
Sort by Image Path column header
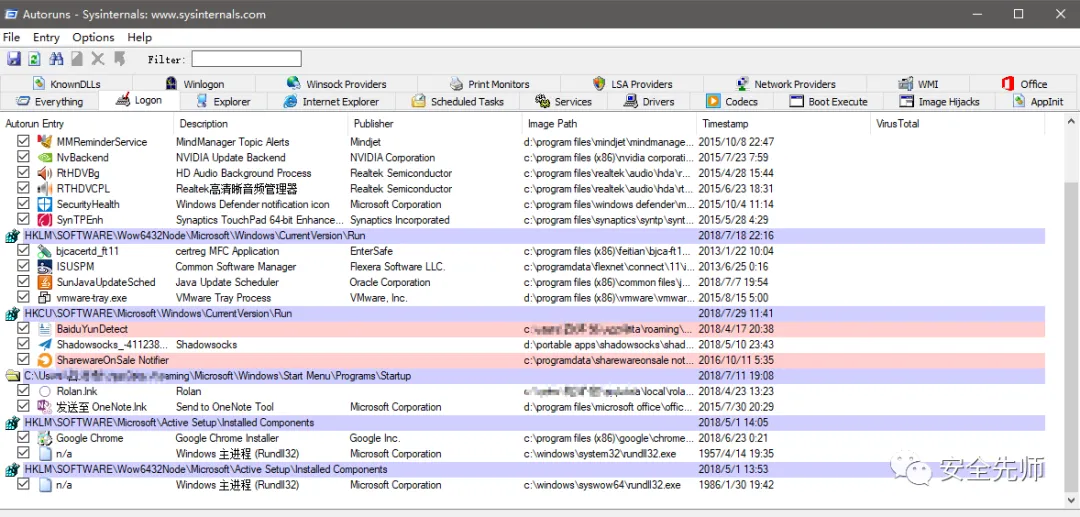click(x=610, y=124)
